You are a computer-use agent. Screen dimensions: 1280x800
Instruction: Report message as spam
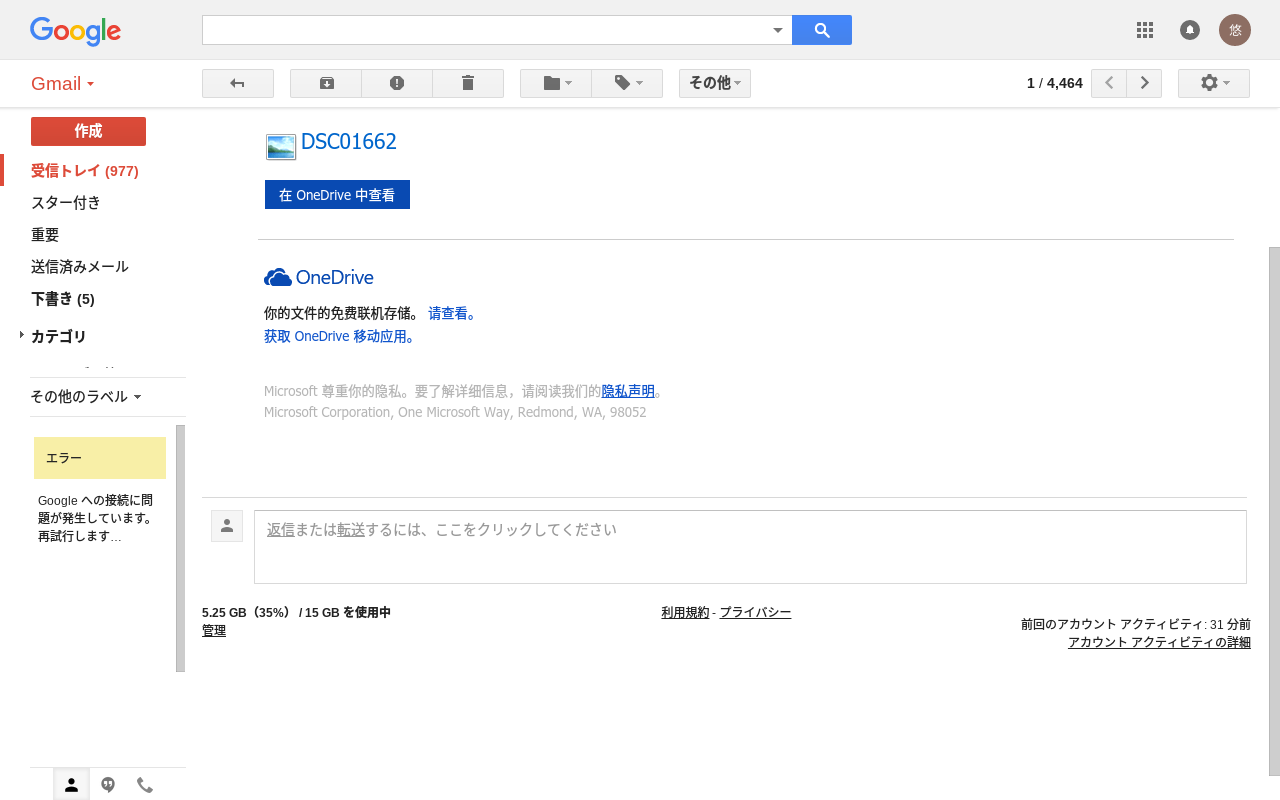click(x=397, y=83)
